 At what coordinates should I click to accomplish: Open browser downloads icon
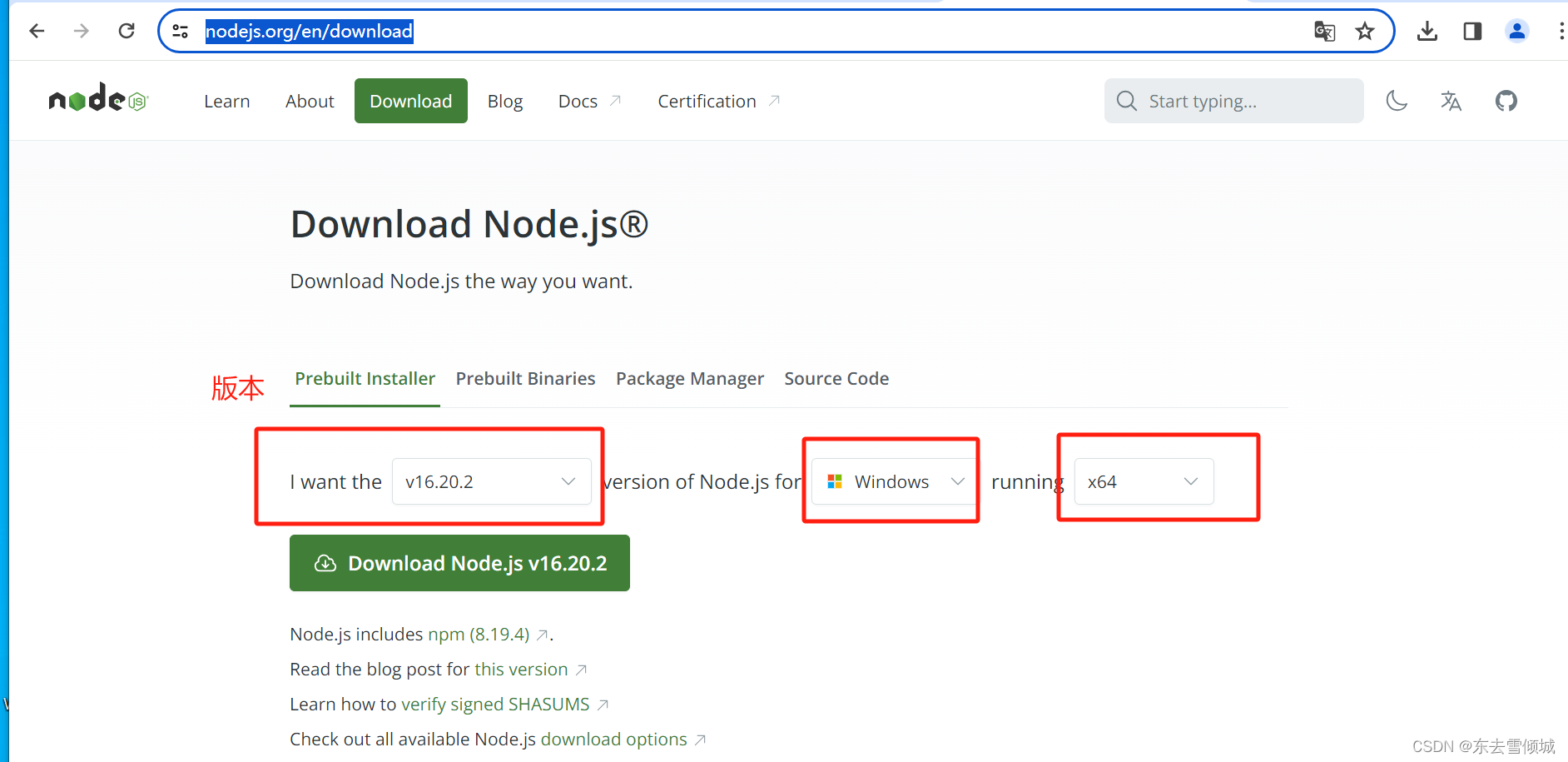pos(1427,32)
